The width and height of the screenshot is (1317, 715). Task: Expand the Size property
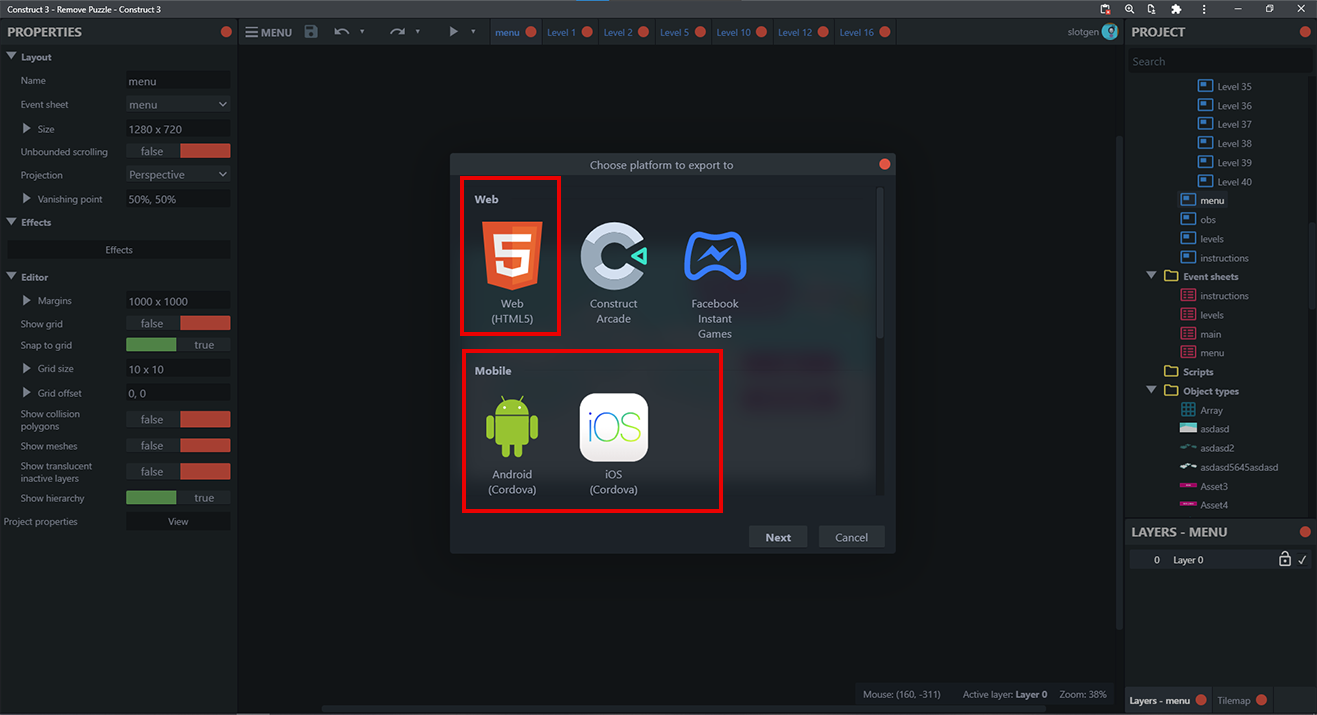[27, 129]
